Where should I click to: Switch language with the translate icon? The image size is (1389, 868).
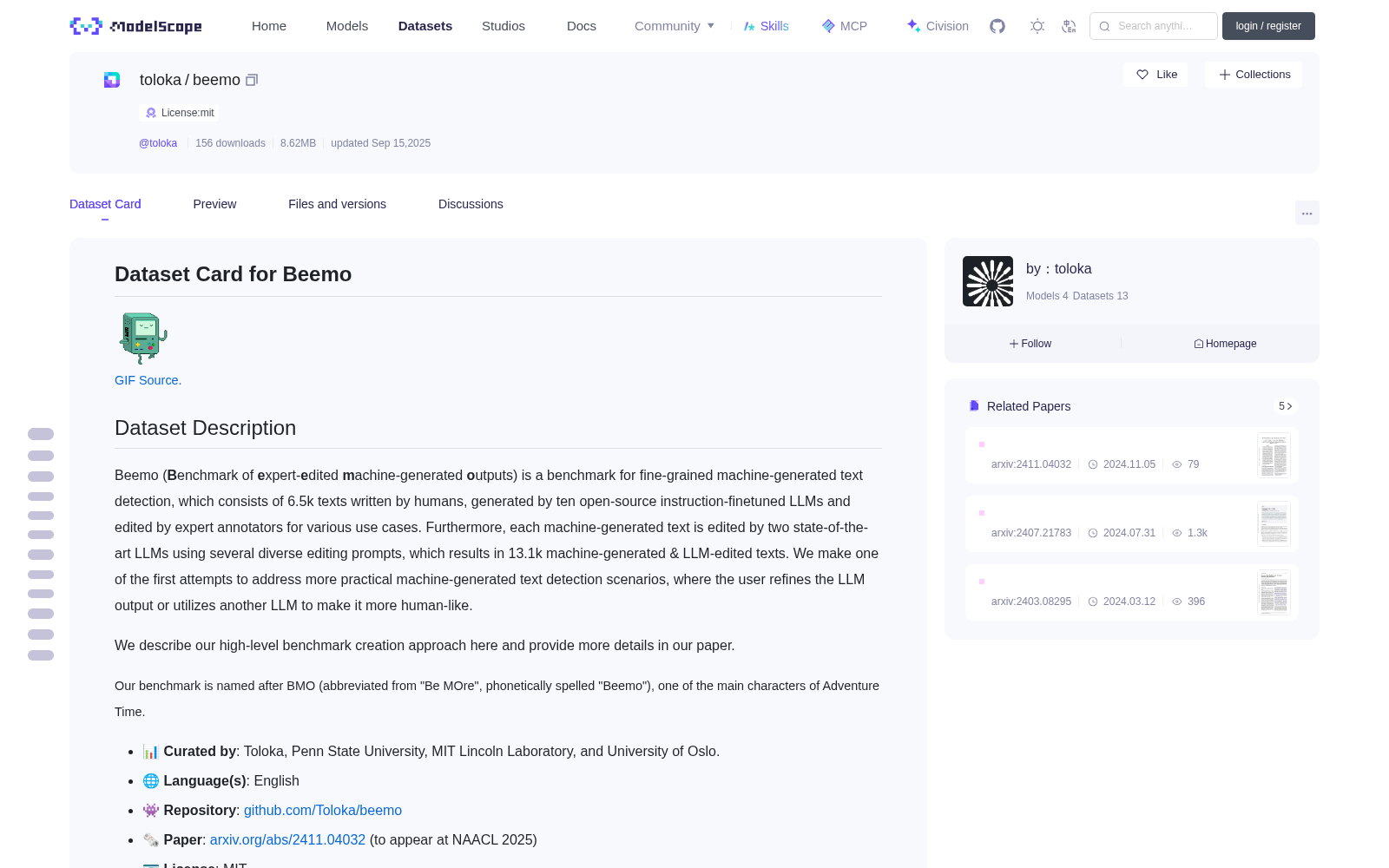click(1070, 26)
